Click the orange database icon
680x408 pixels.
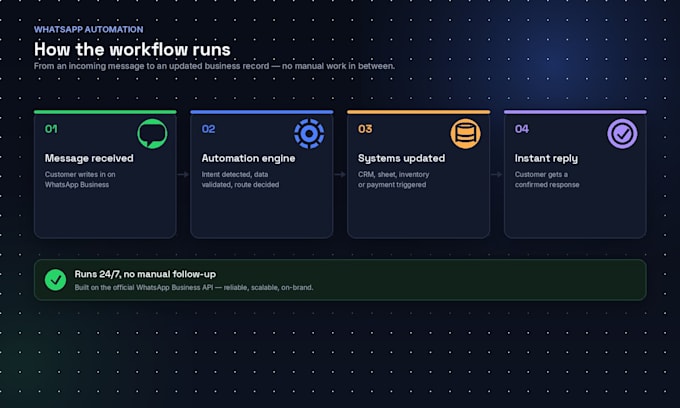[x=466, y=134]
